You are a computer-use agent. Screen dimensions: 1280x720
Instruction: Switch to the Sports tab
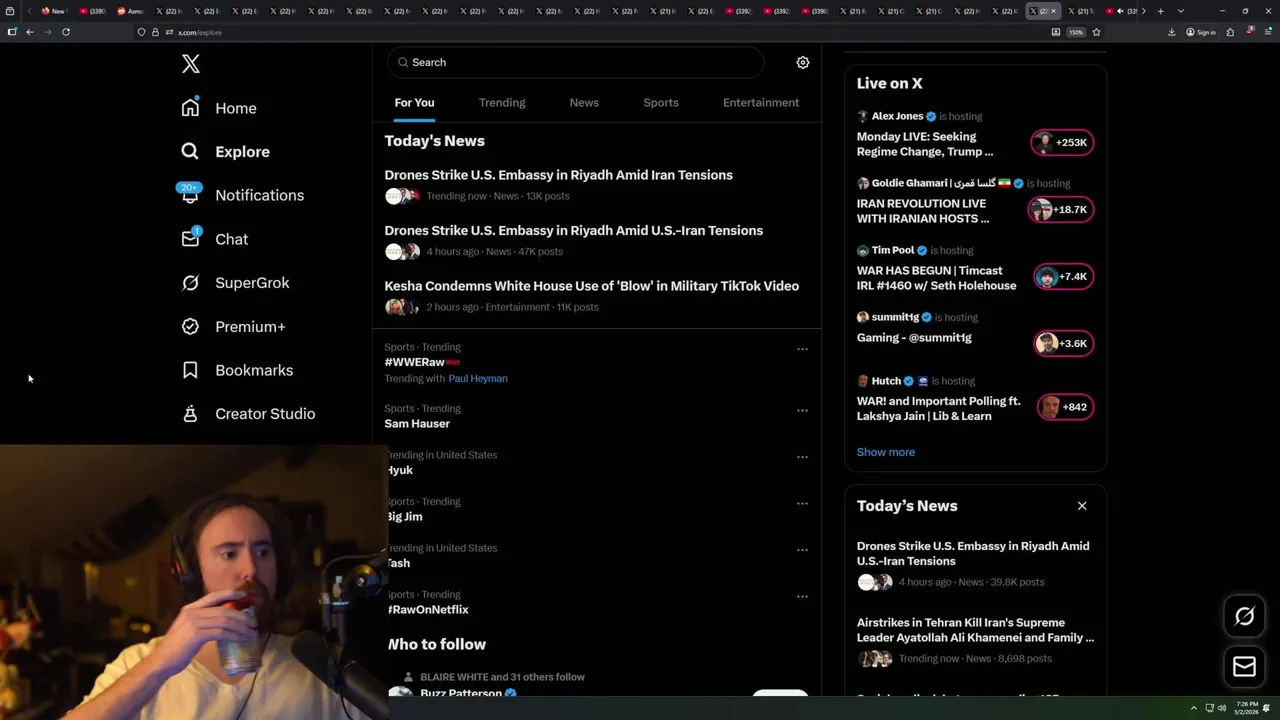point(661,102)
